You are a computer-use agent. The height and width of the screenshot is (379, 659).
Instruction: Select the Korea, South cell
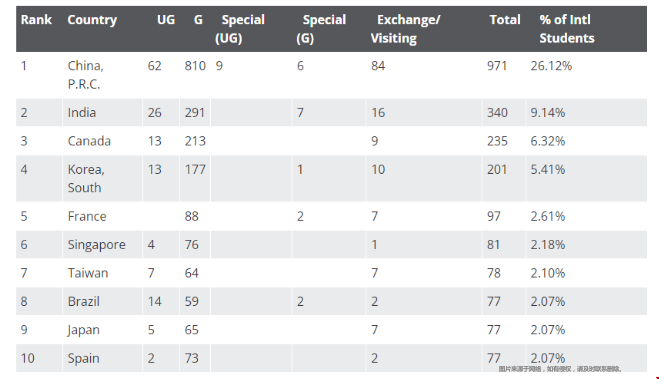coord(86,178)
